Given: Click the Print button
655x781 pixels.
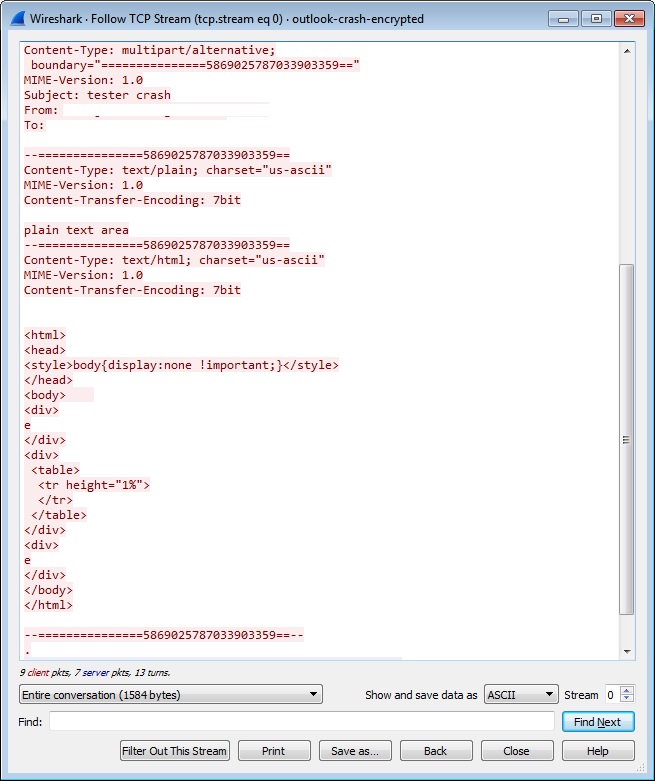Looking at the screenshot, I should [x=274, y=751].
